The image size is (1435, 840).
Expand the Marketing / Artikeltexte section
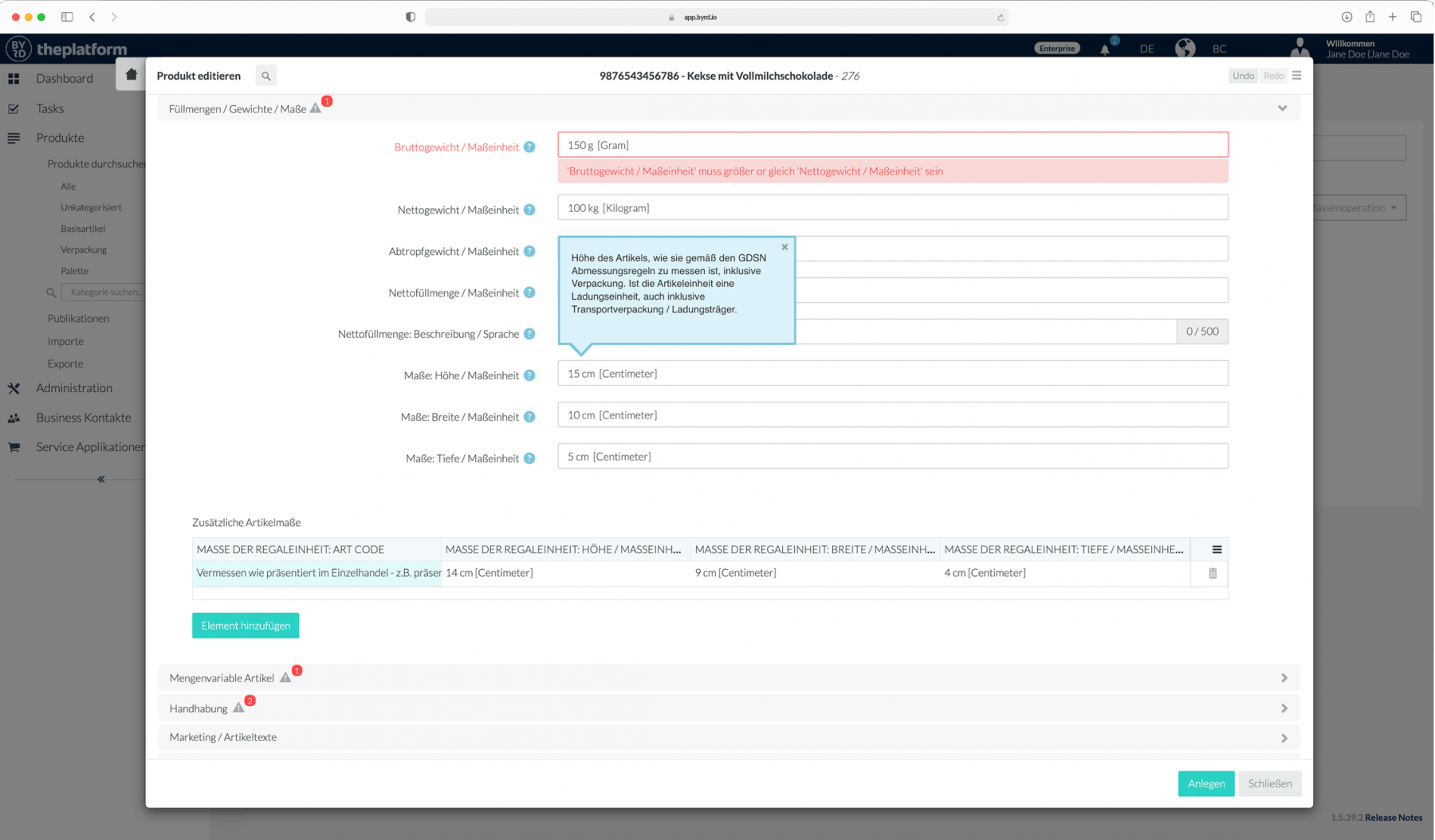tap(1284, 737)
